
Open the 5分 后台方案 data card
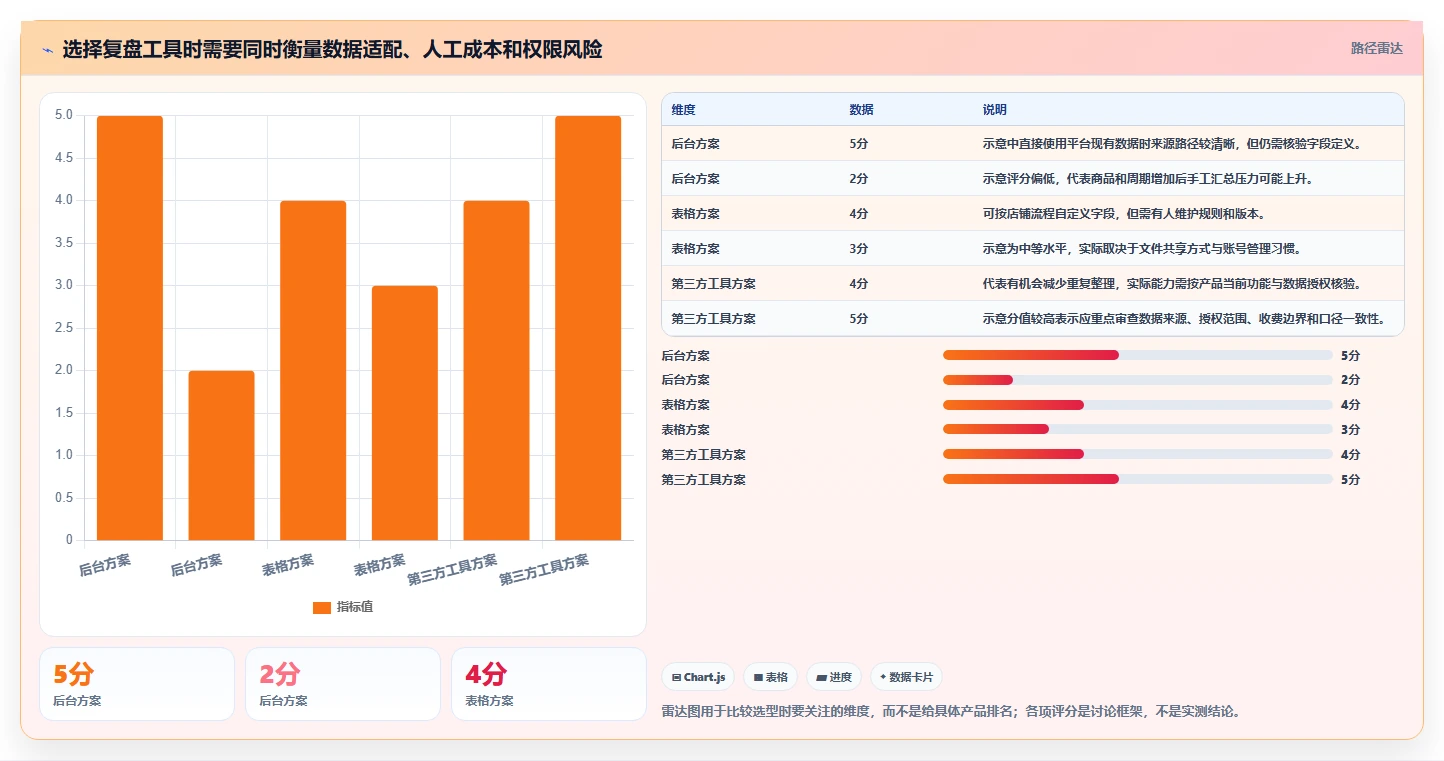coord(137,684)
